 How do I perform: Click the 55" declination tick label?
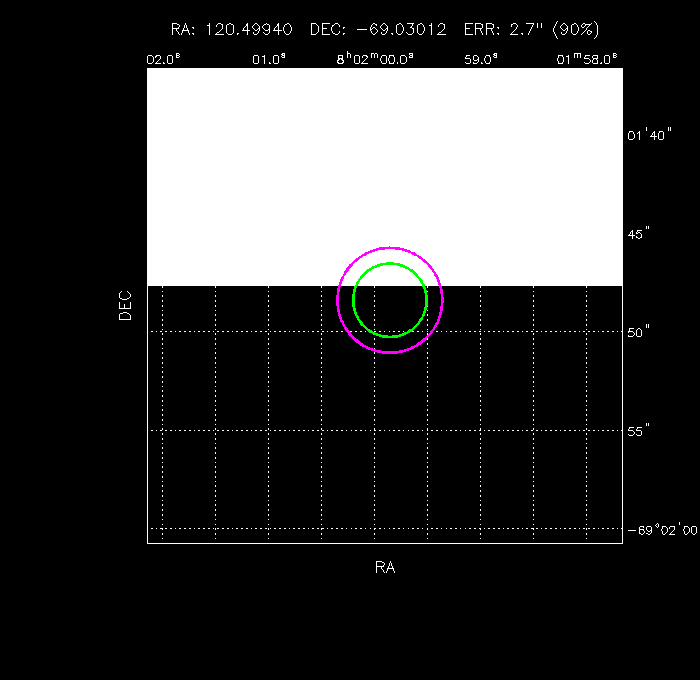click(640, 430)
